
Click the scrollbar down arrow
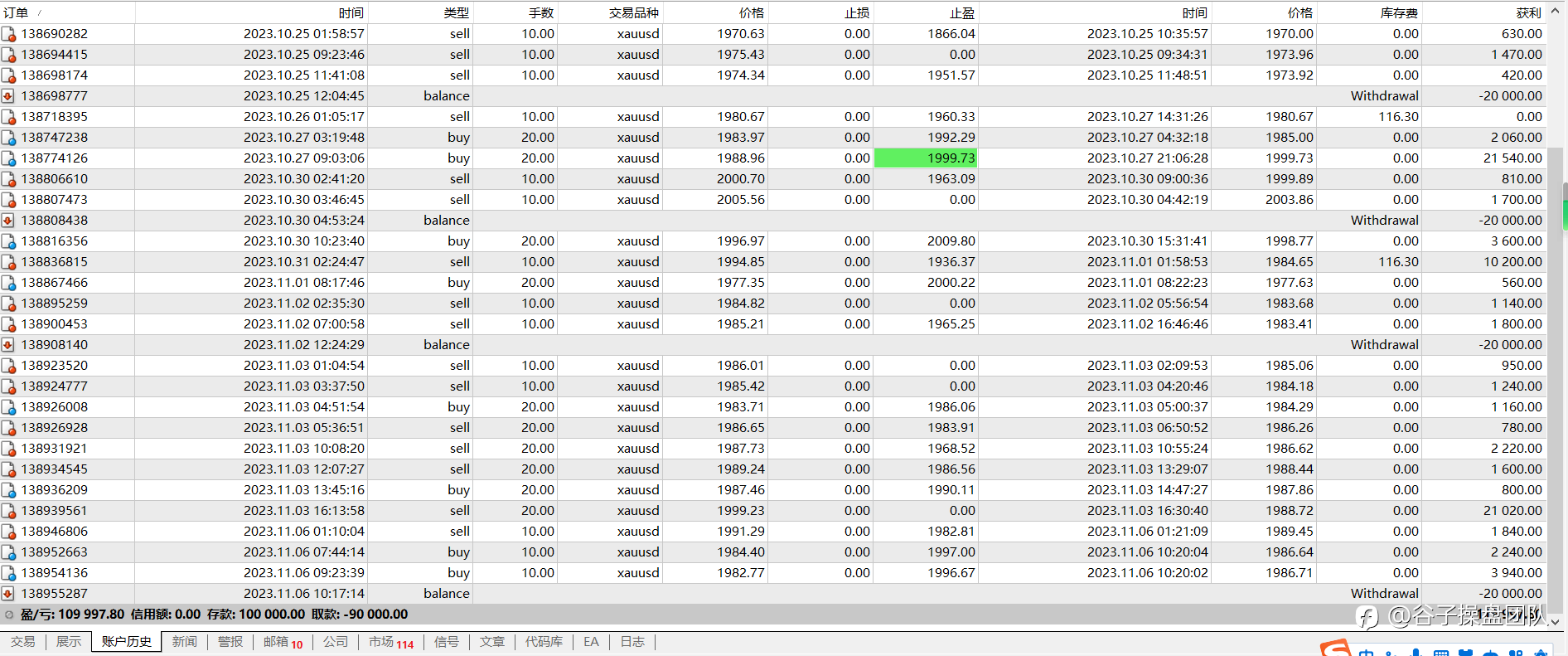point(1556,621)
